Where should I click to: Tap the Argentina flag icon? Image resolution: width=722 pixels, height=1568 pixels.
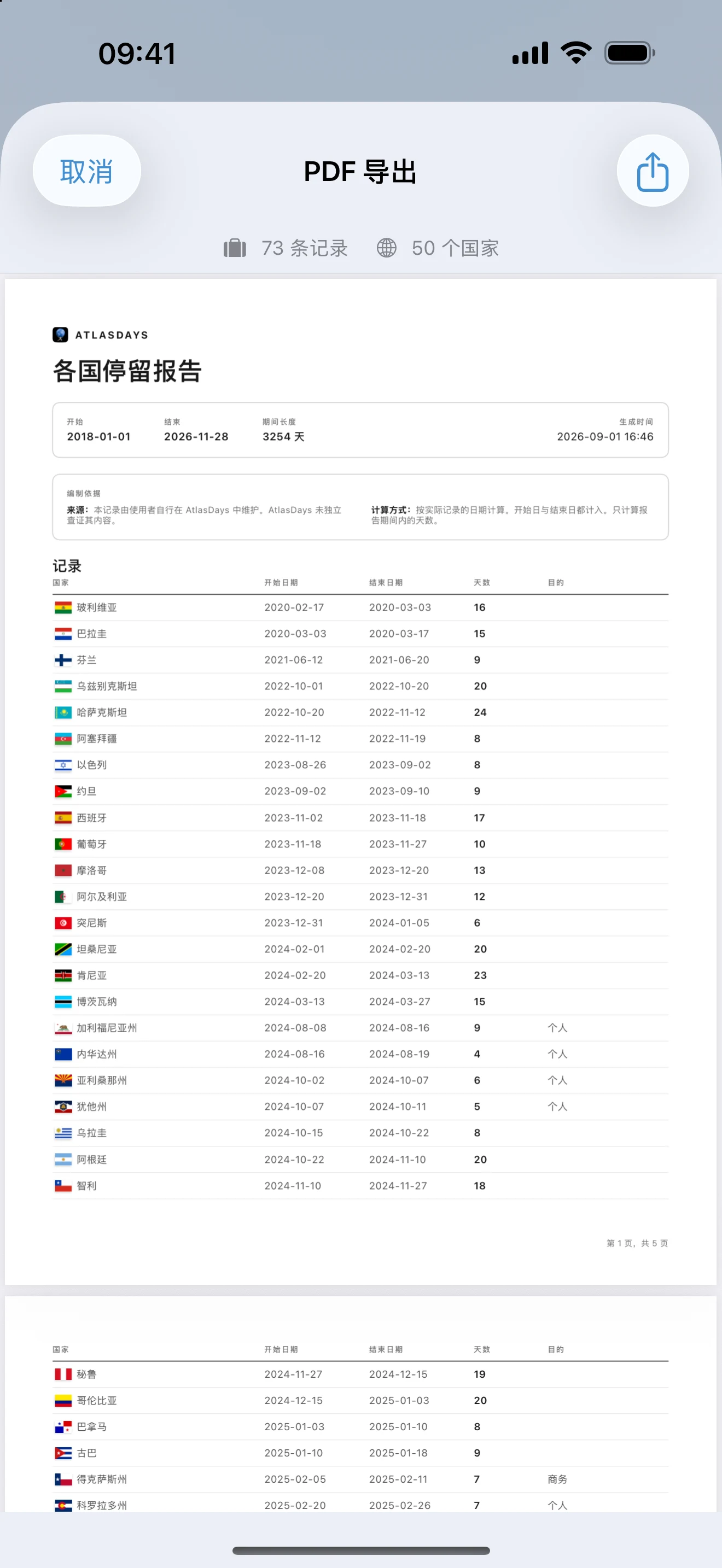coord(63,1160)
